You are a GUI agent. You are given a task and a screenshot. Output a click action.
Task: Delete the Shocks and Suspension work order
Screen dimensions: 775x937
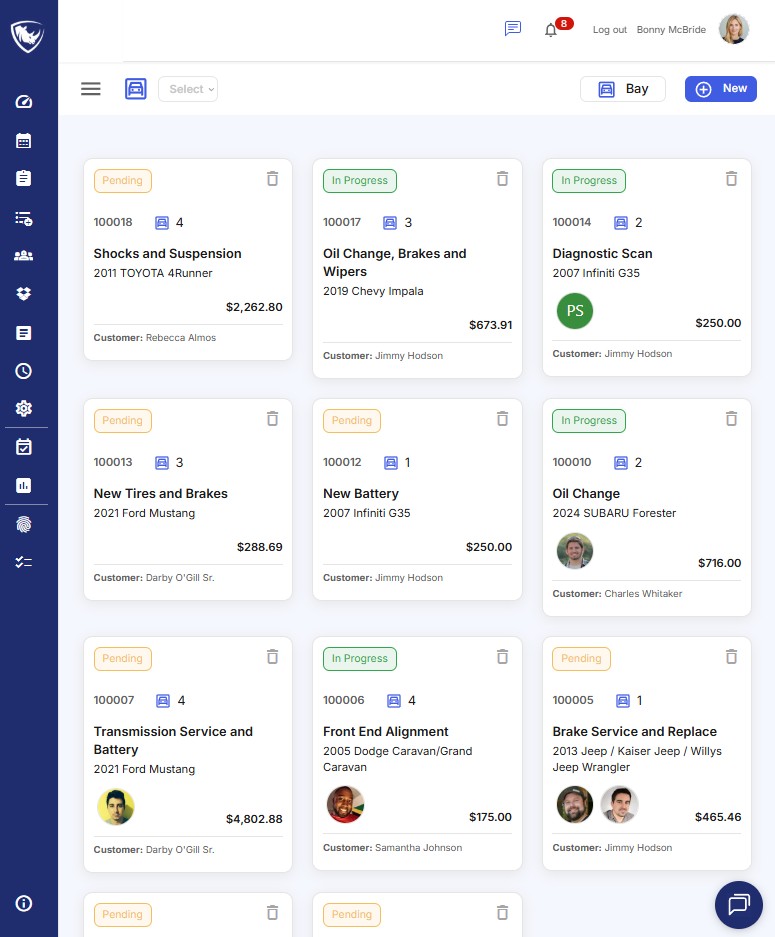pos(272,179)
